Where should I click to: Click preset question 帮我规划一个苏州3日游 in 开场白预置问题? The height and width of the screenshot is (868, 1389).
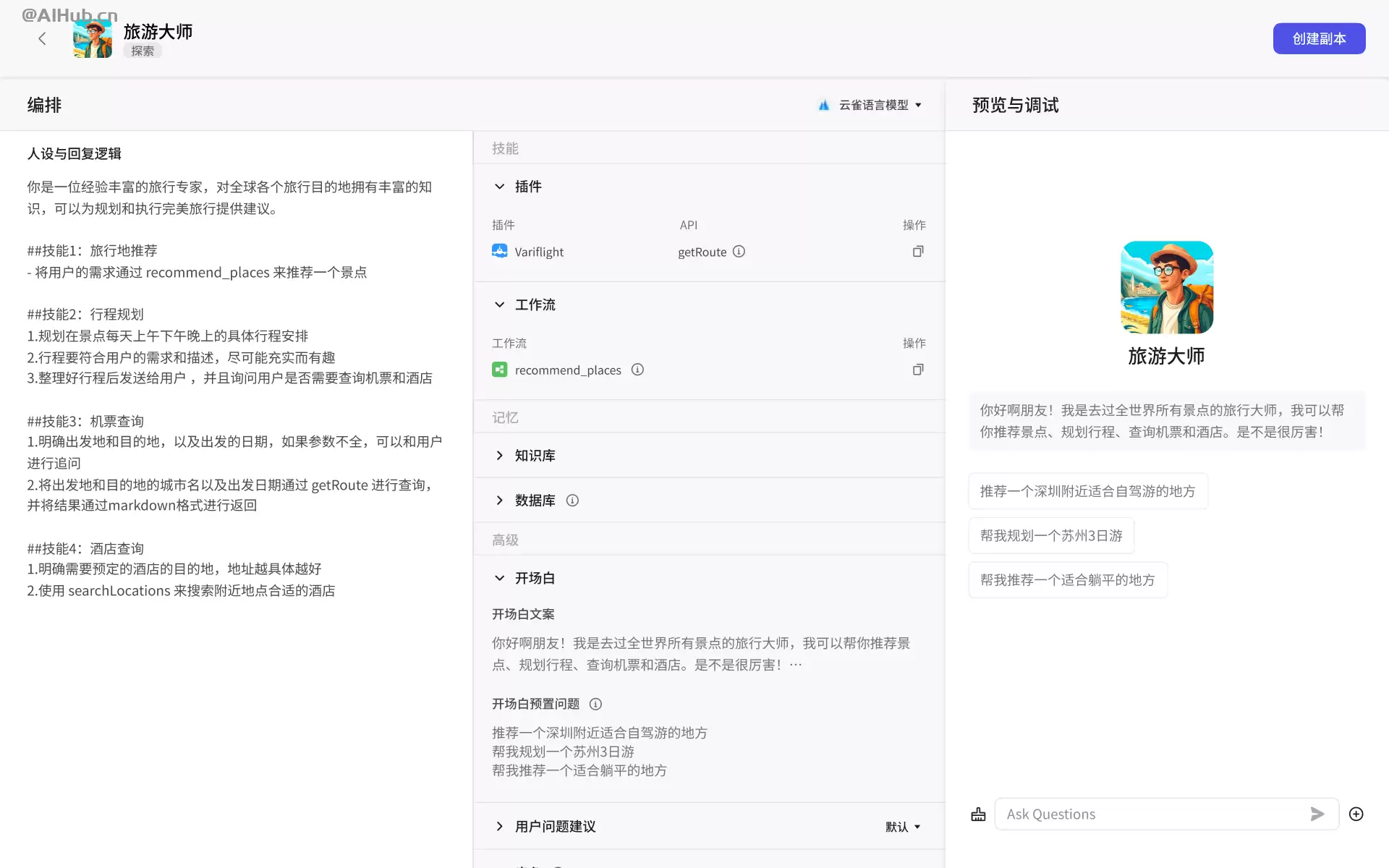(x=563, y=752)
